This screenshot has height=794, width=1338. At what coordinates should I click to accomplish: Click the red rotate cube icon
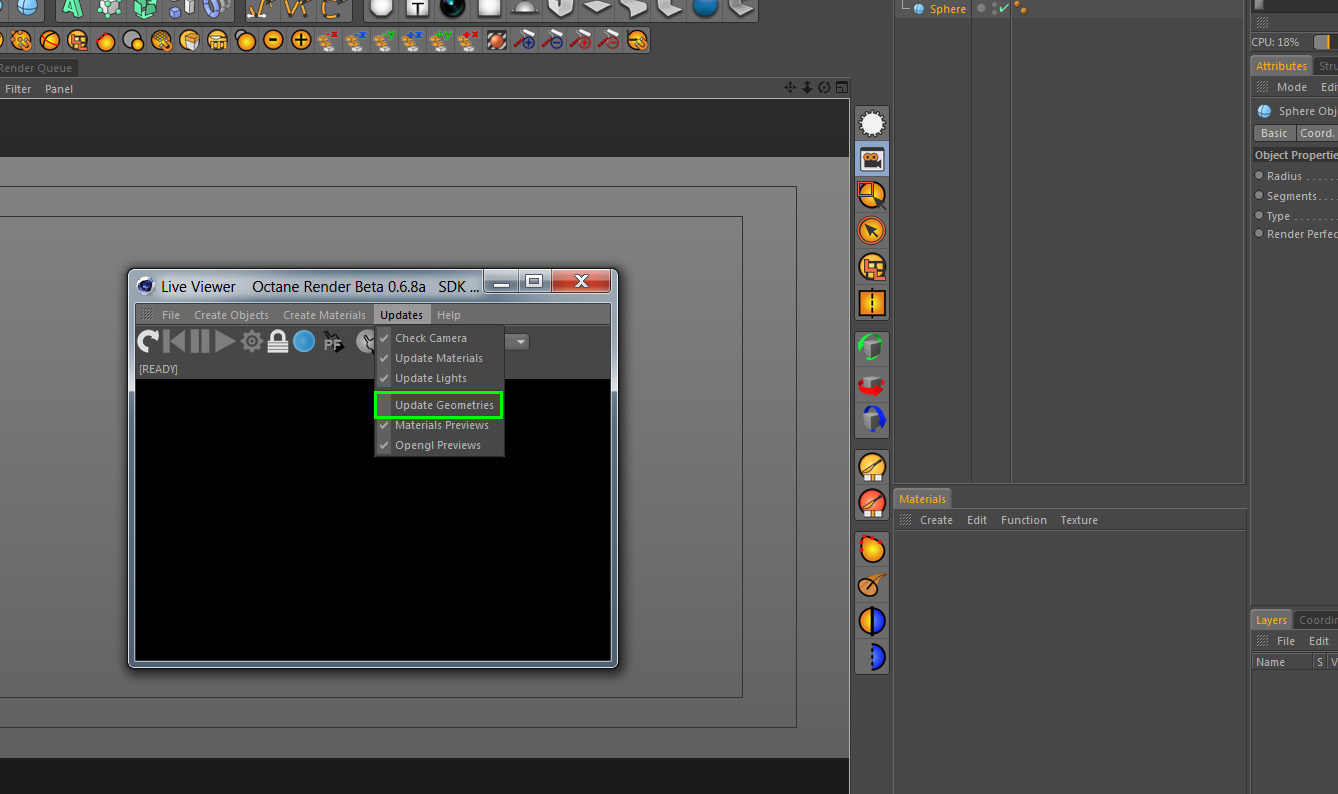click(x=872, y=384)
